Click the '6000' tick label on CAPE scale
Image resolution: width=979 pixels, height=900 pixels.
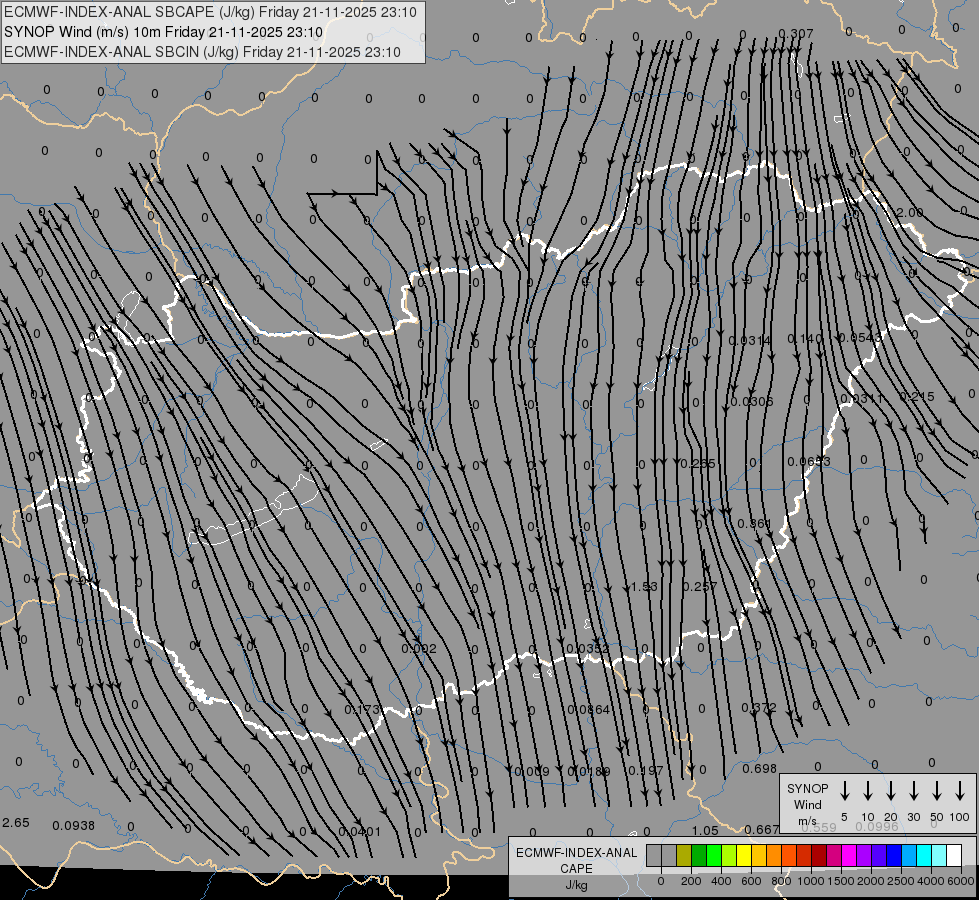coord(961,881)
